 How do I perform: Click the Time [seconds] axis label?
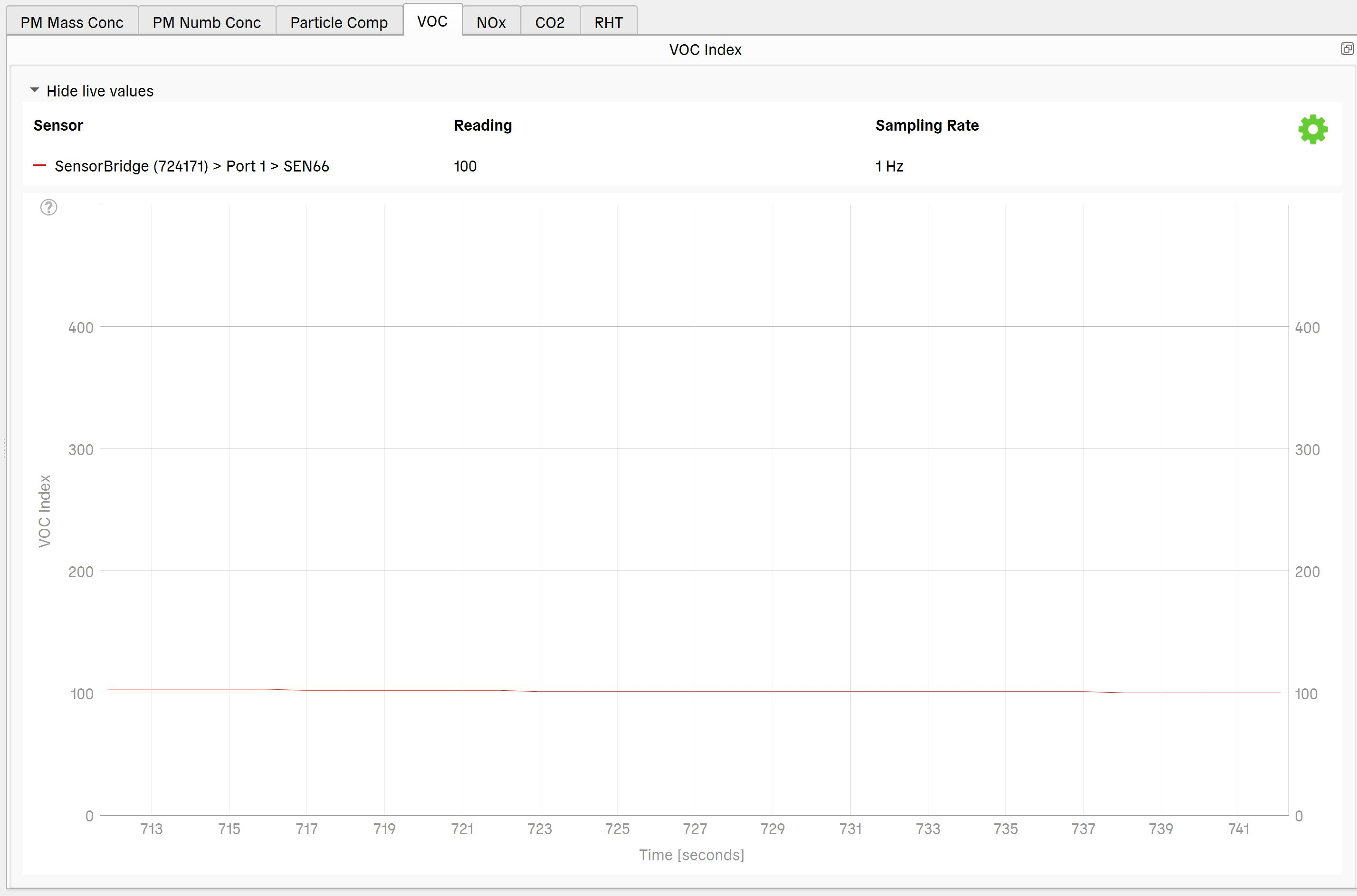[x=691, y=855]
